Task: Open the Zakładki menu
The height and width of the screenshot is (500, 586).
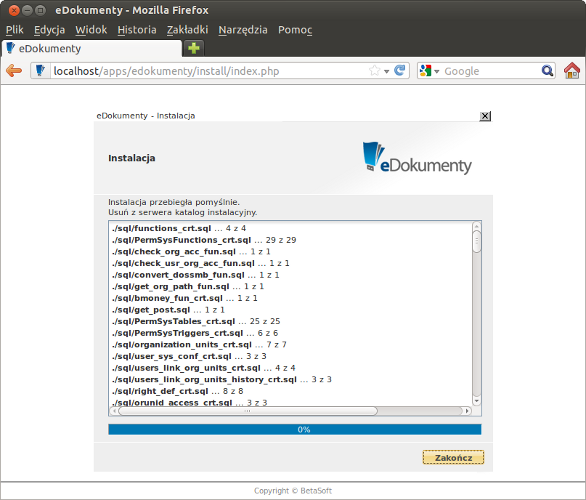Action: coord(187,30)
